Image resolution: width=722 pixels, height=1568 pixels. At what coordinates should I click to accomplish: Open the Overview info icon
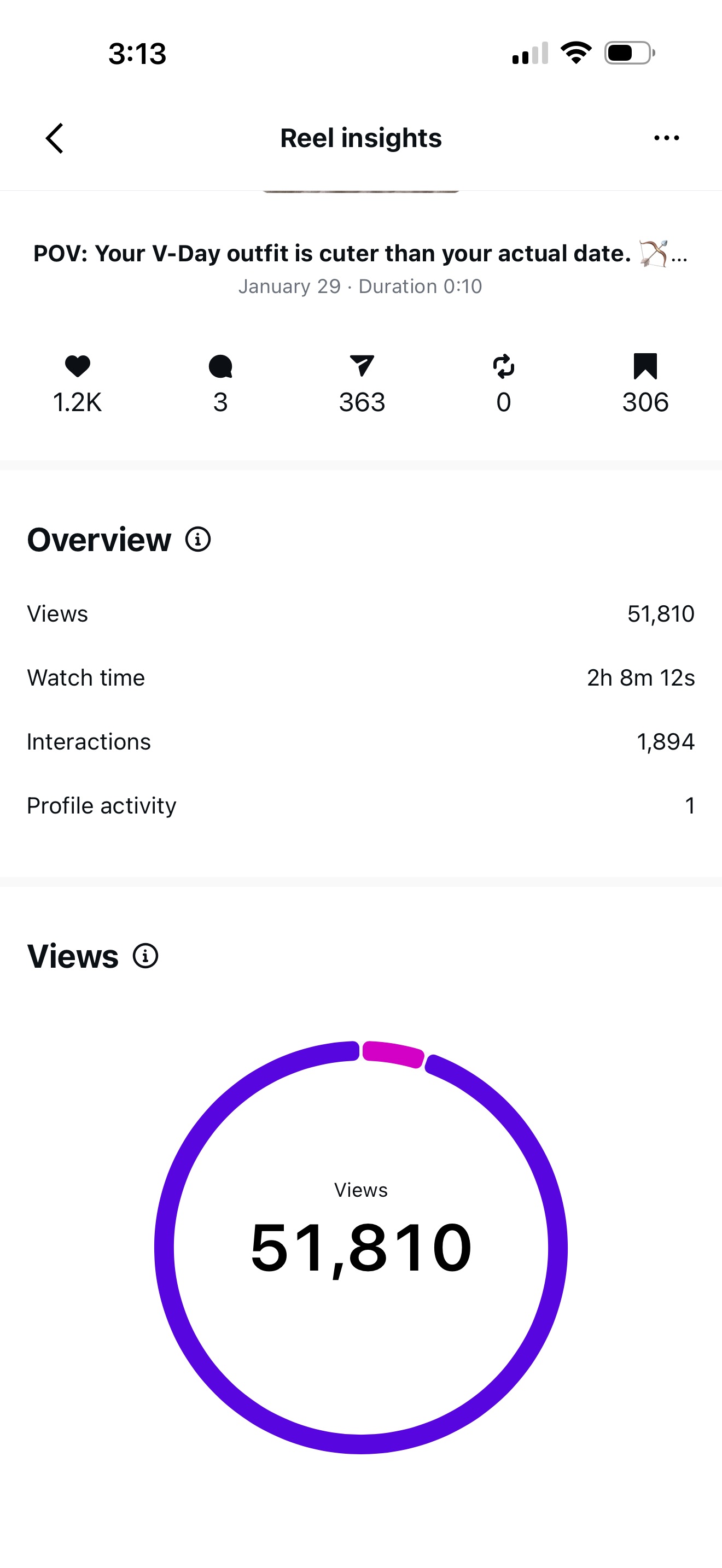(198, 539)
